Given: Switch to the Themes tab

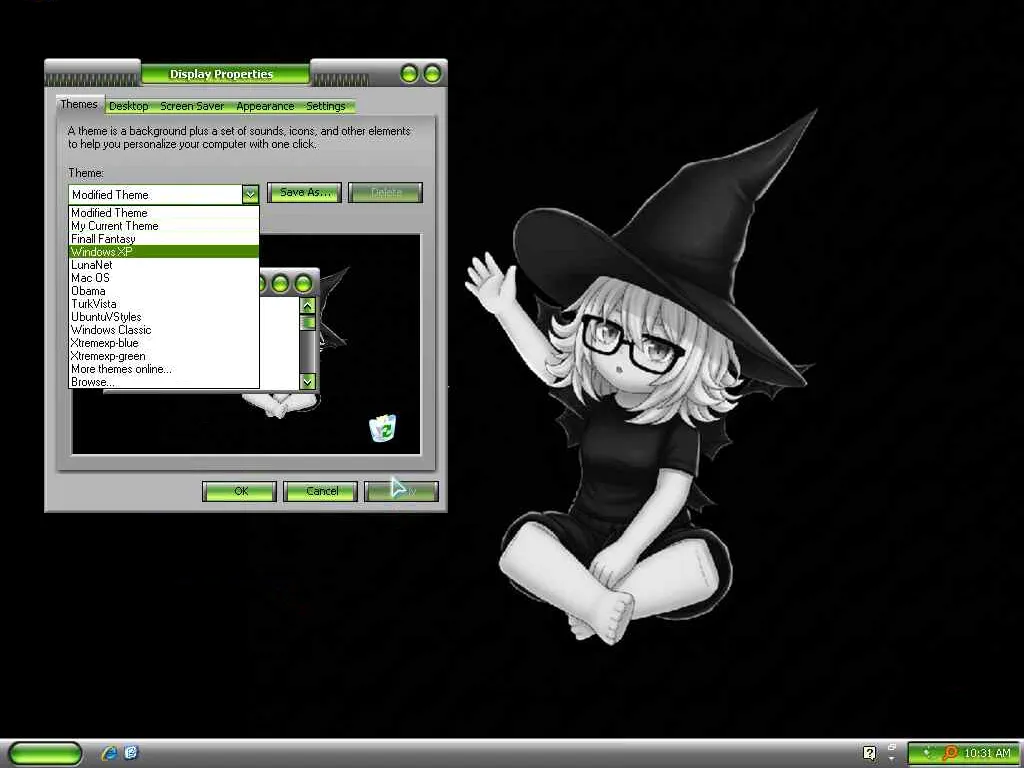Looking at the screenshot, I should click(x=78, y=104).
